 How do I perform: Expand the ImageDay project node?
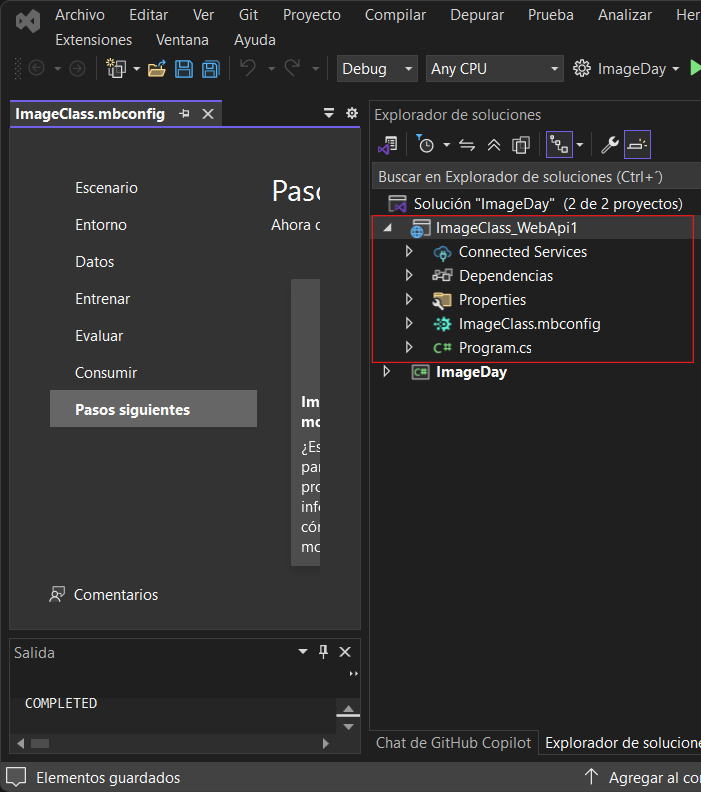tap(387, 372)
